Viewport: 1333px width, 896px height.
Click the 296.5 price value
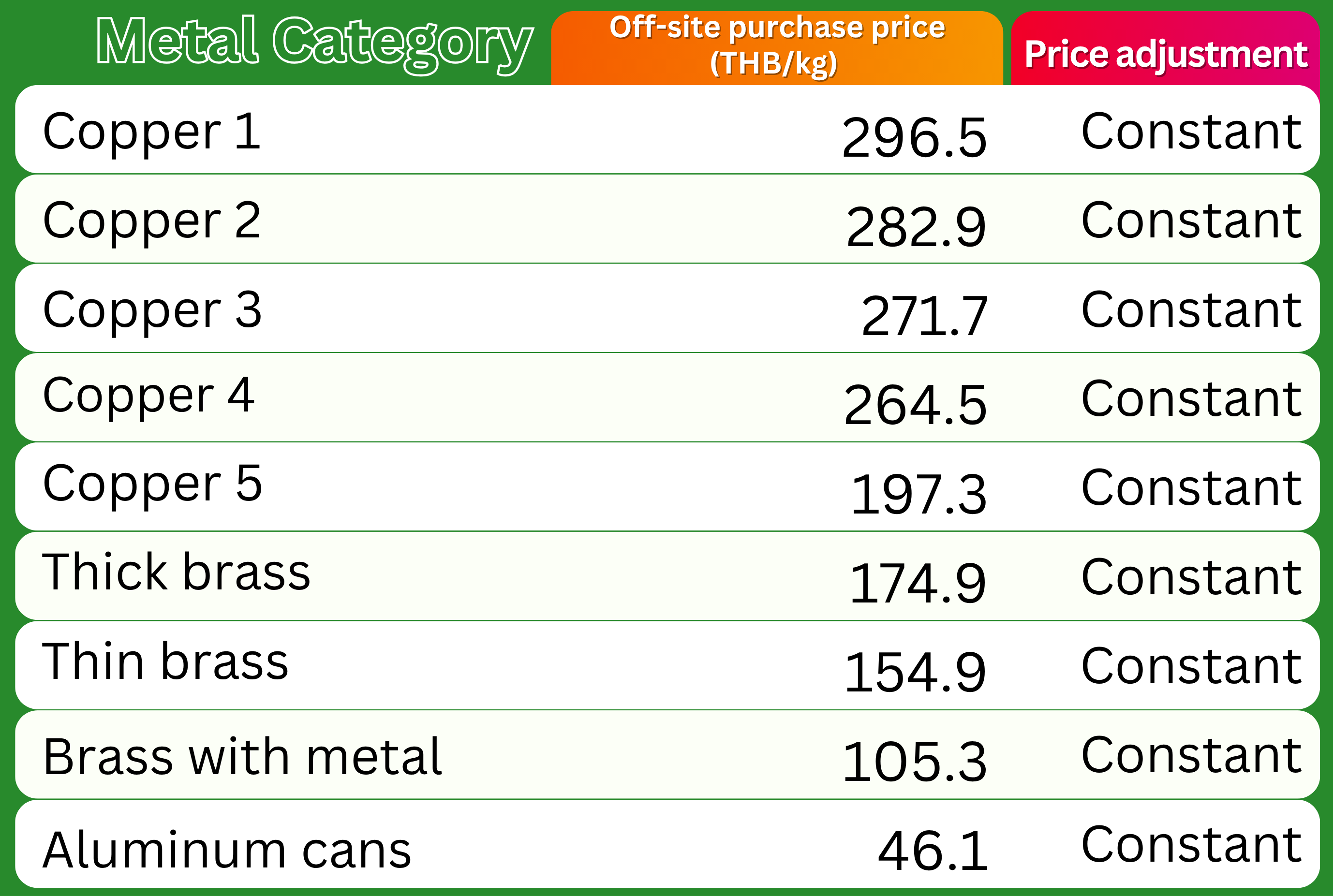click(915, 137)
